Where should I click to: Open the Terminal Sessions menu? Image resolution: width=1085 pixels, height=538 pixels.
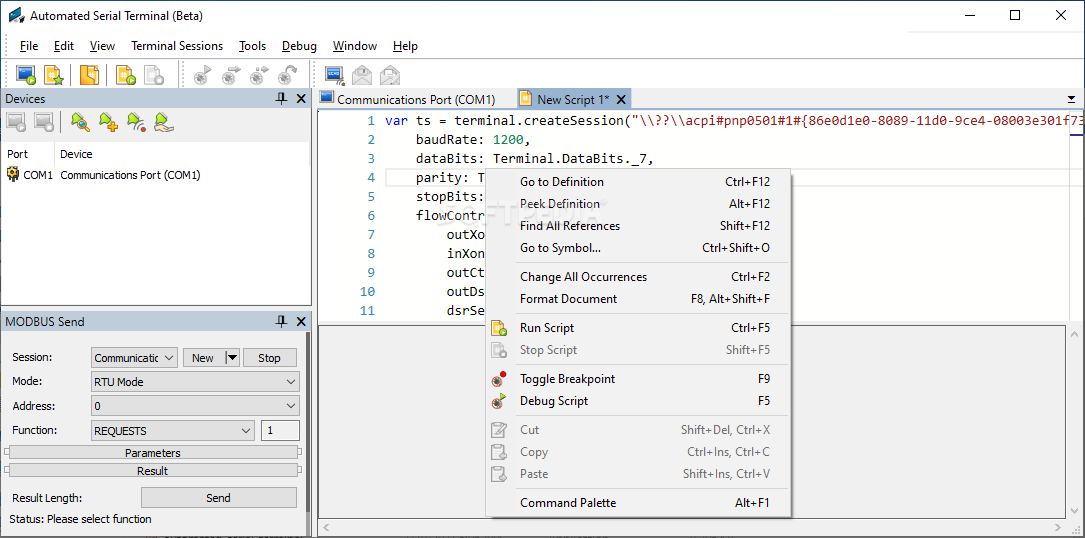point(177,46)
